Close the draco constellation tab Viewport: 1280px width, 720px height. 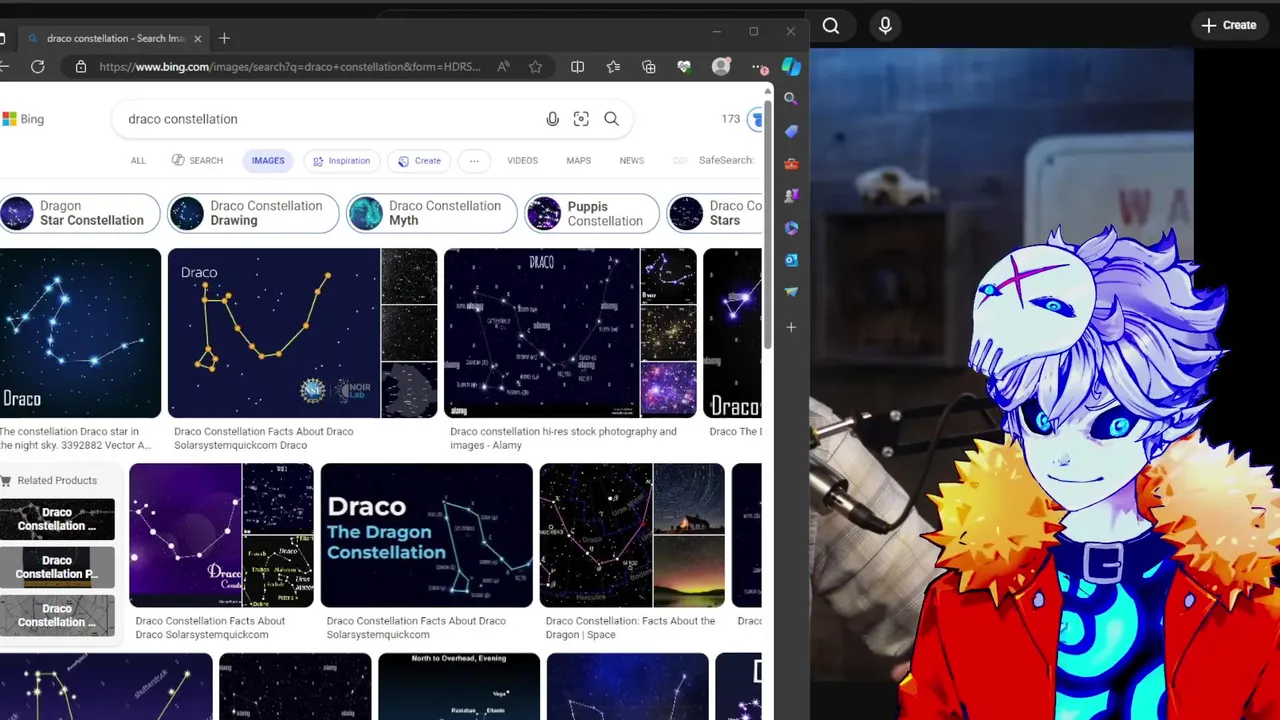[197, 38]
